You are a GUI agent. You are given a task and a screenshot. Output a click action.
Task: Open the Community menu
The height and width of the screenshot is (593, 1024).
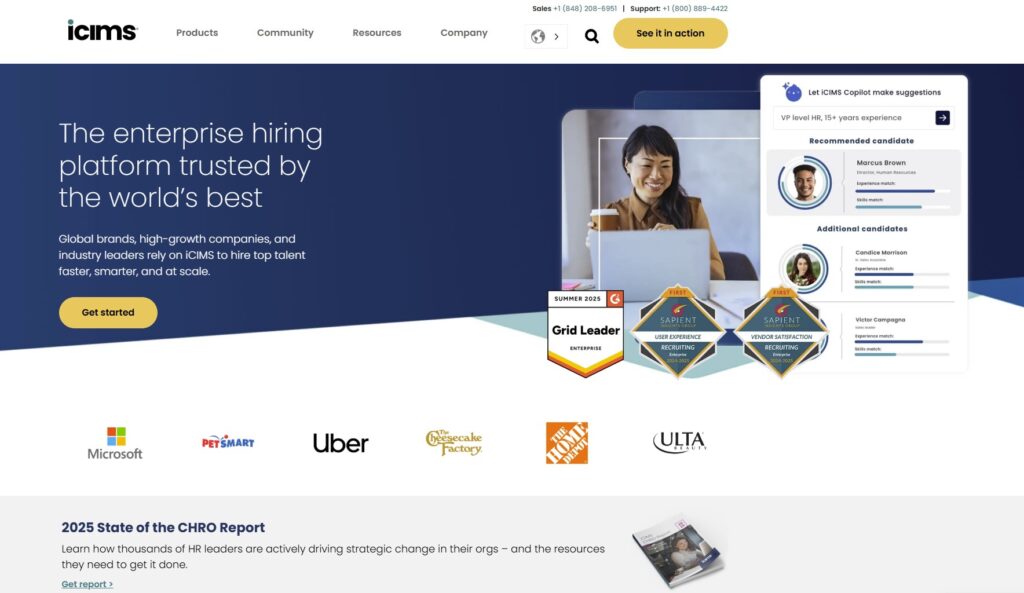coord(285,33)
